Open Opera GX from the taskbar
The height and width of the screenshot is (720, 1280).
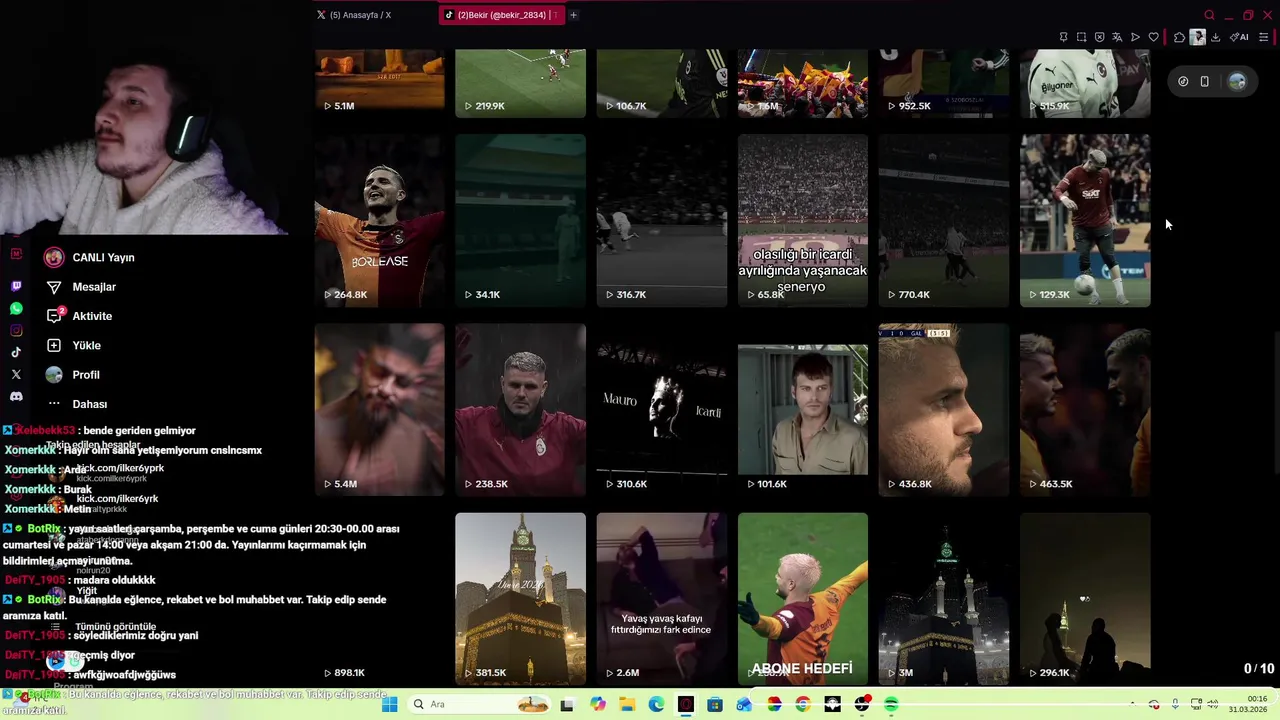click(685, 705)
